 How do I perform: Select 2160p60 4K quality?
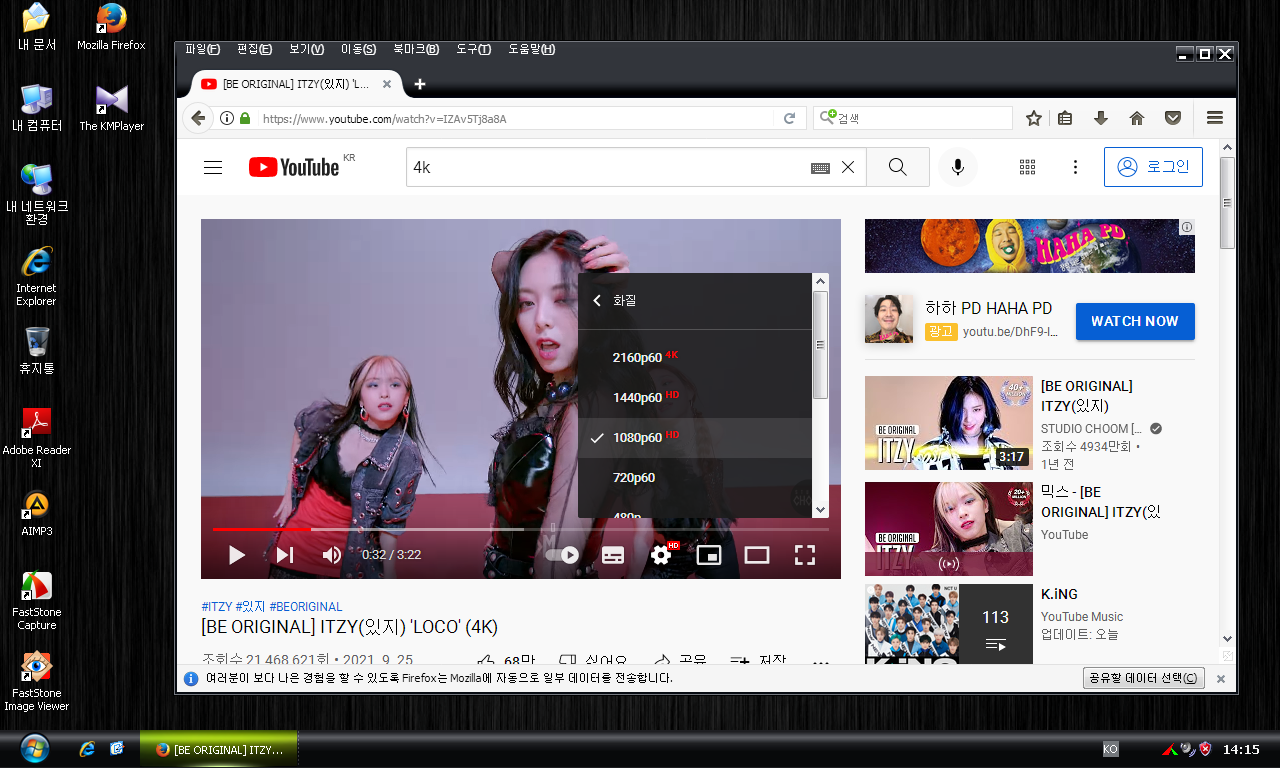click(695, 357)
